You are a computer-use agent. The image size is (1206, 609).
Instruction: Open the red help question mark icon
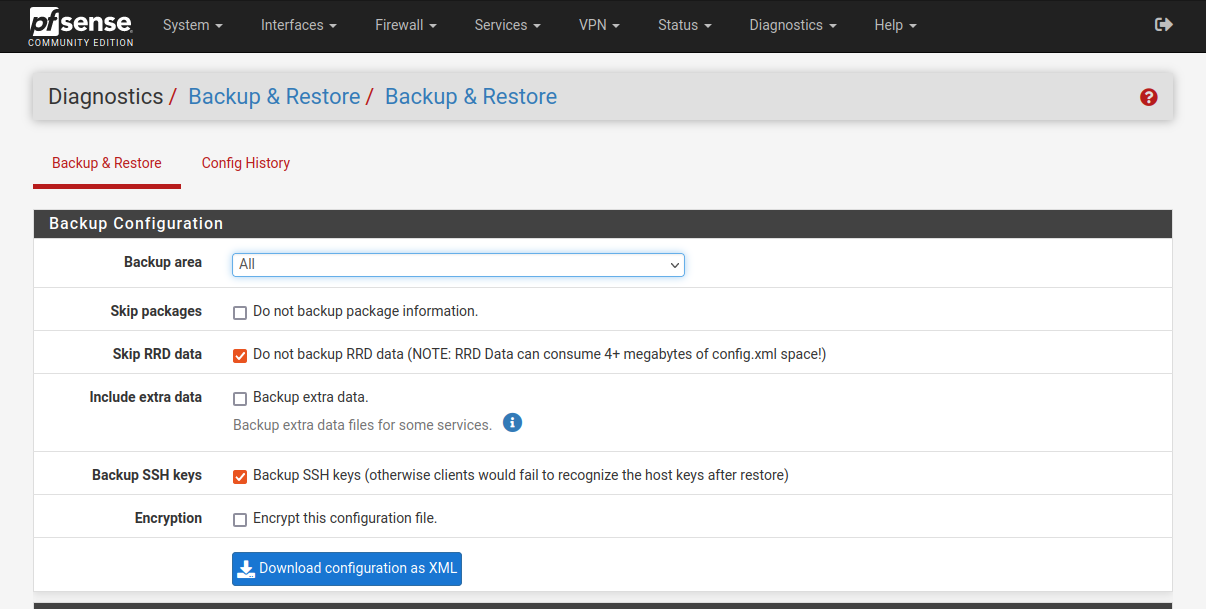(x=1148, y=97)
